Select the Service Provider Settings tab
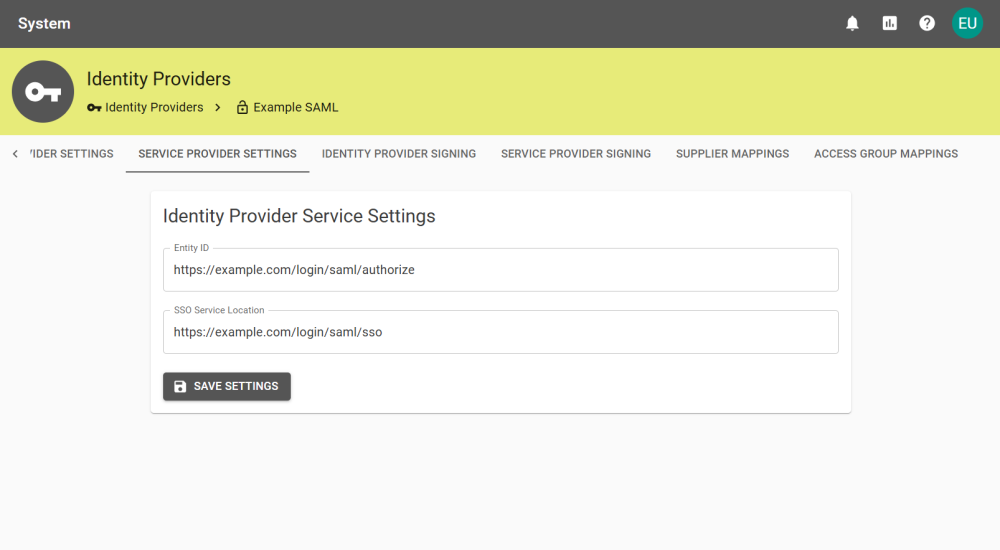 coord(217,154)
